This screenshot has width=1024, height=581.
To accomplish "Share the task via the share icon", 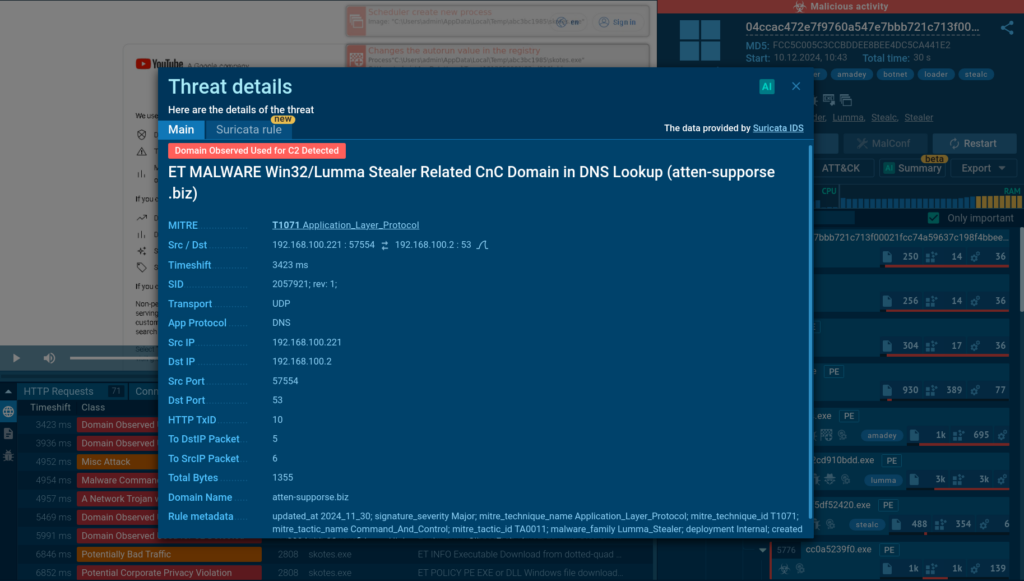I will pos(1006,28).
